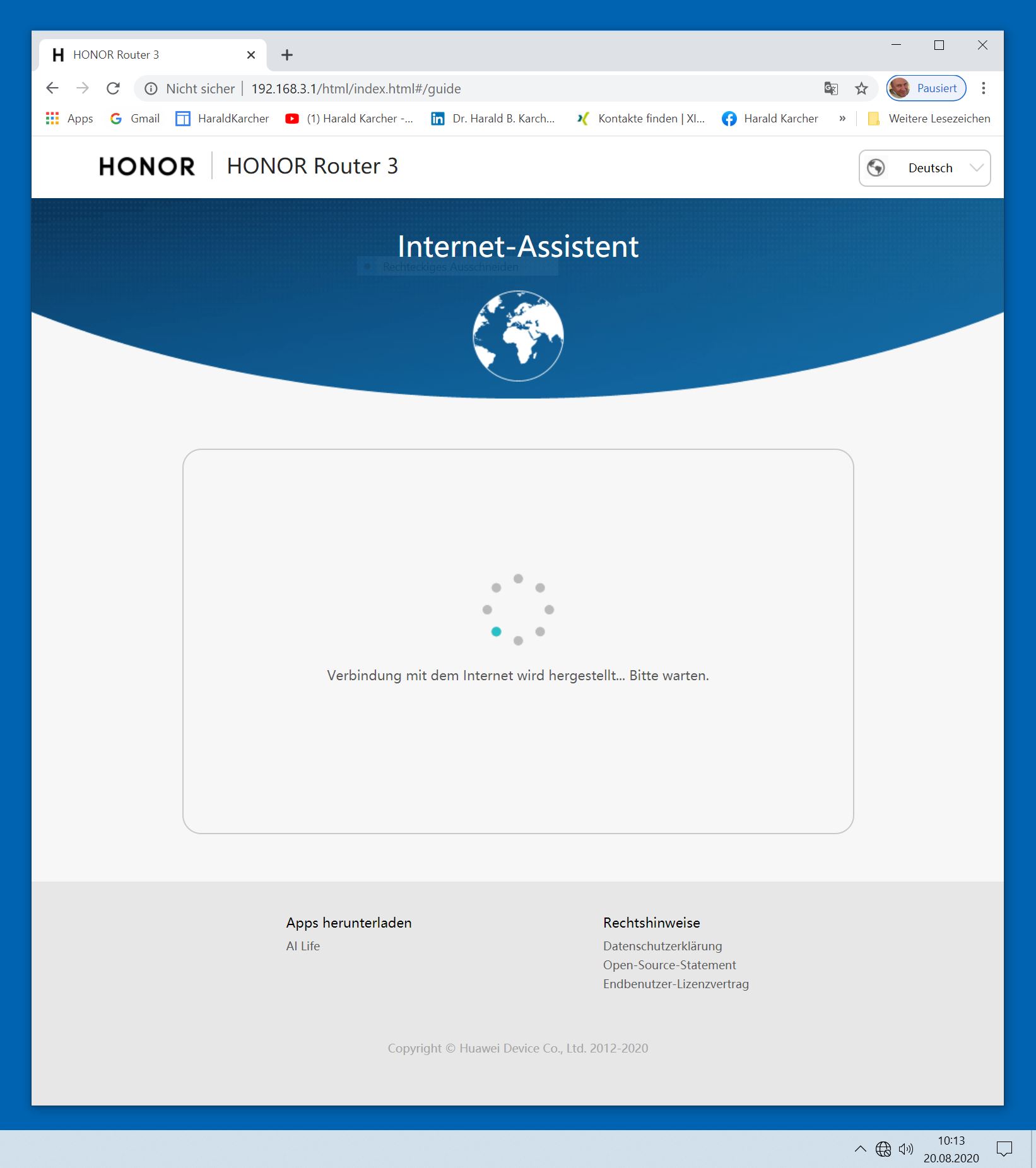Open the Datenschutzerklärung link
The height and width of the screenshot is (1168, 1036).
[662, 946]
